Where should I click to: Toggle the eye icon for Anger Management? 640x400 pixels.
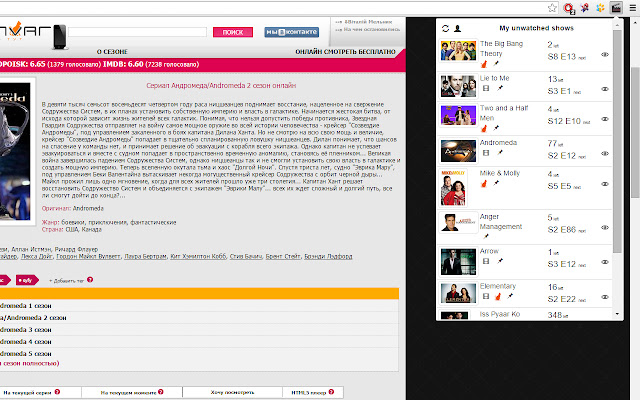click(x=605, y=228)
